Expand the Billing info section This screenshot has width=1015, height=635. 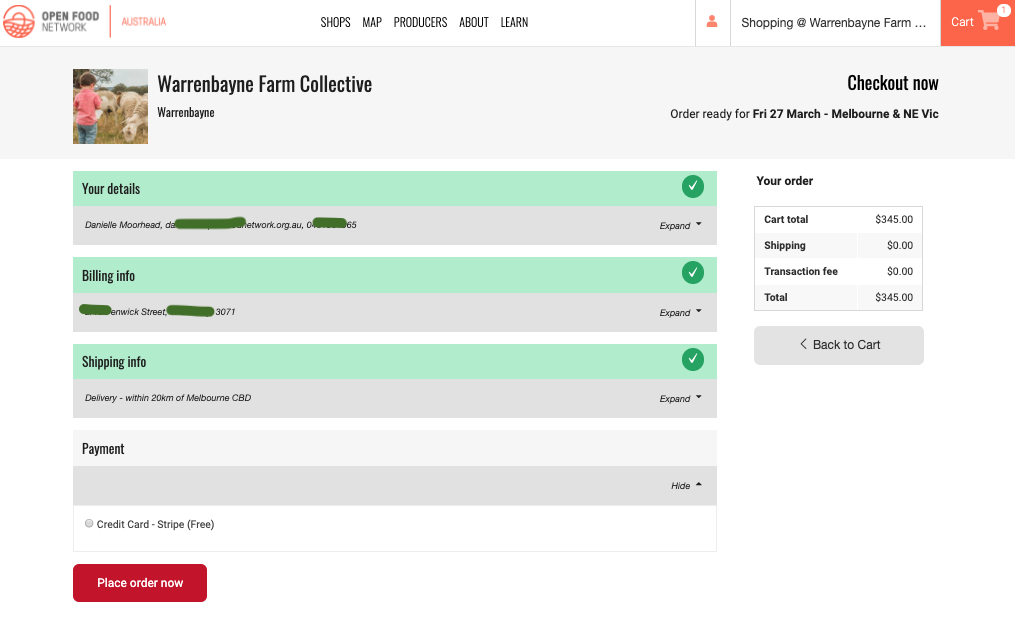[x=680, y=312]
